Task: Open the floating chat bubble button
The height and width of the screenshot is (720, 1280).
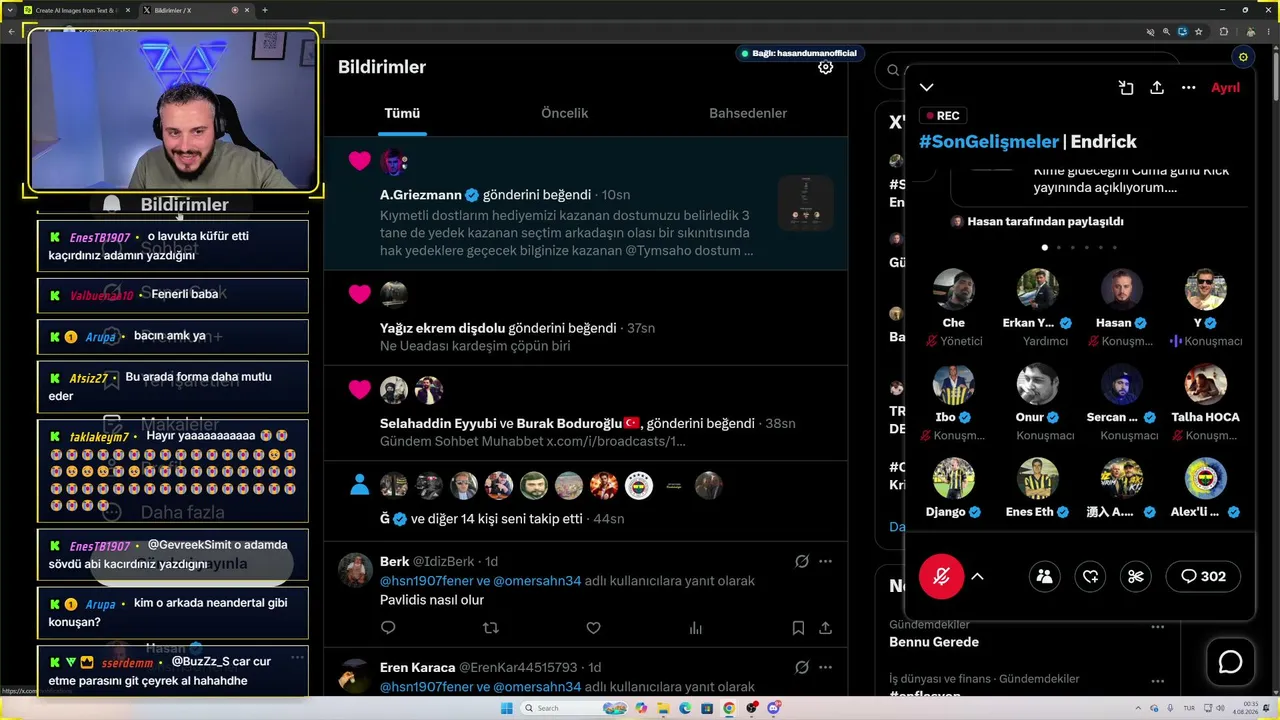Action: click(1230, 662)
